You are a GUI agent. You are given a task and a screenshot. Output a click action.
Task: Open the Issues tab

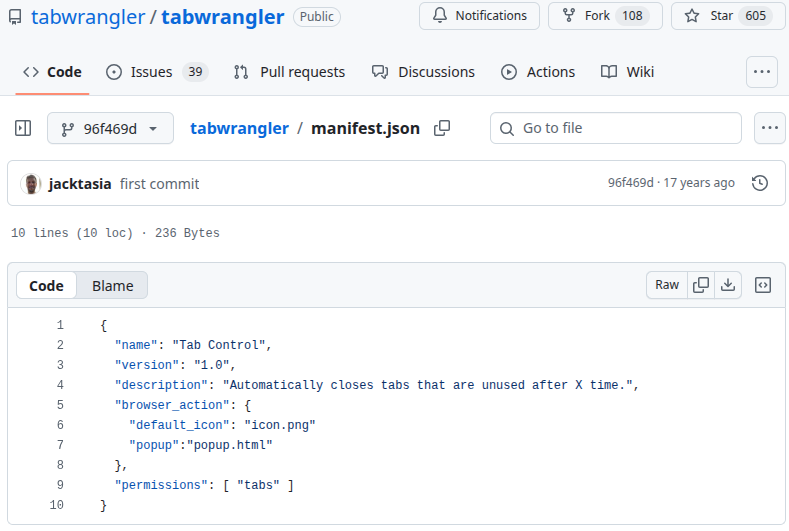click(157, 72)
